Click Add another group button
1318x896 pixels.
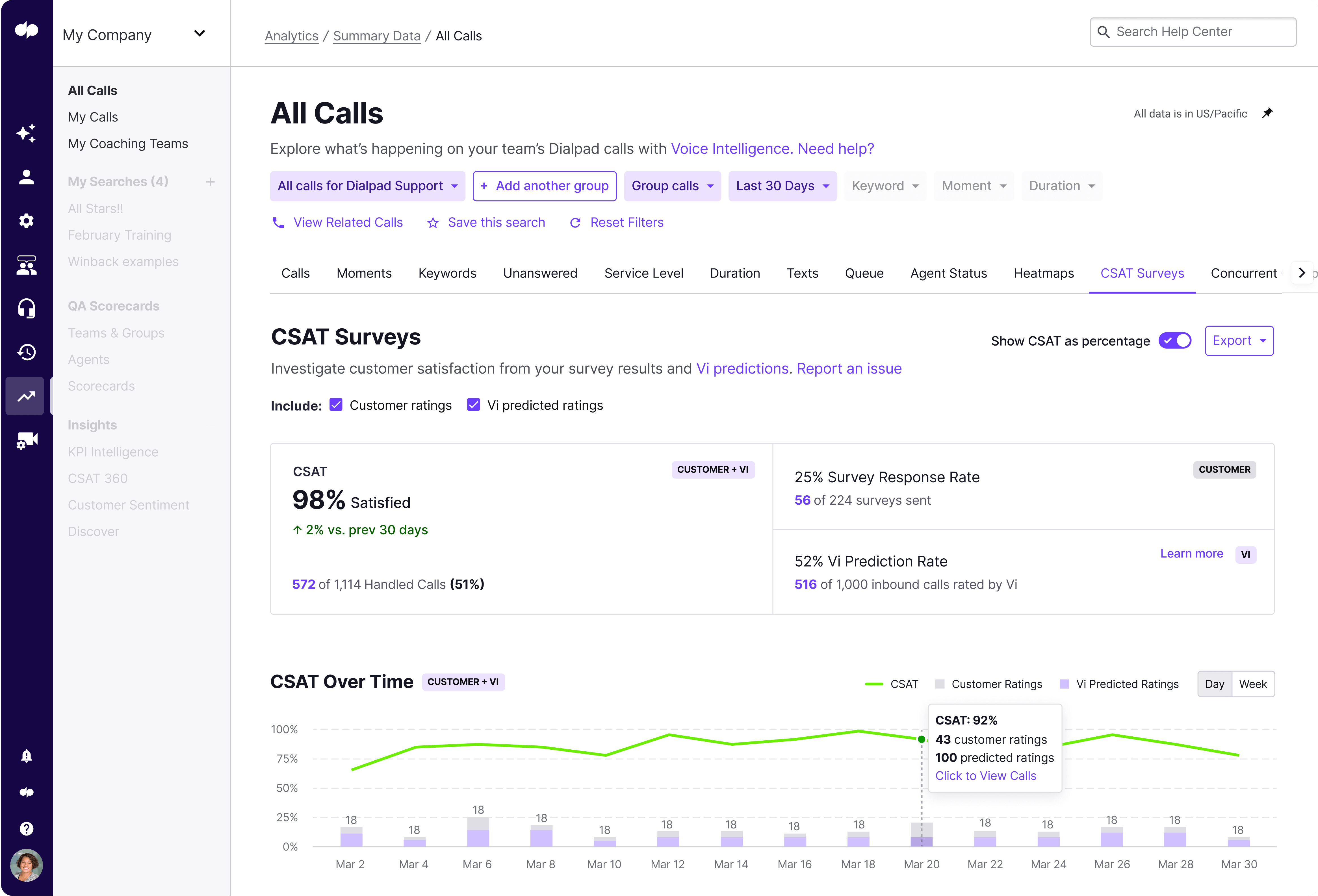[x=545, y=186]
